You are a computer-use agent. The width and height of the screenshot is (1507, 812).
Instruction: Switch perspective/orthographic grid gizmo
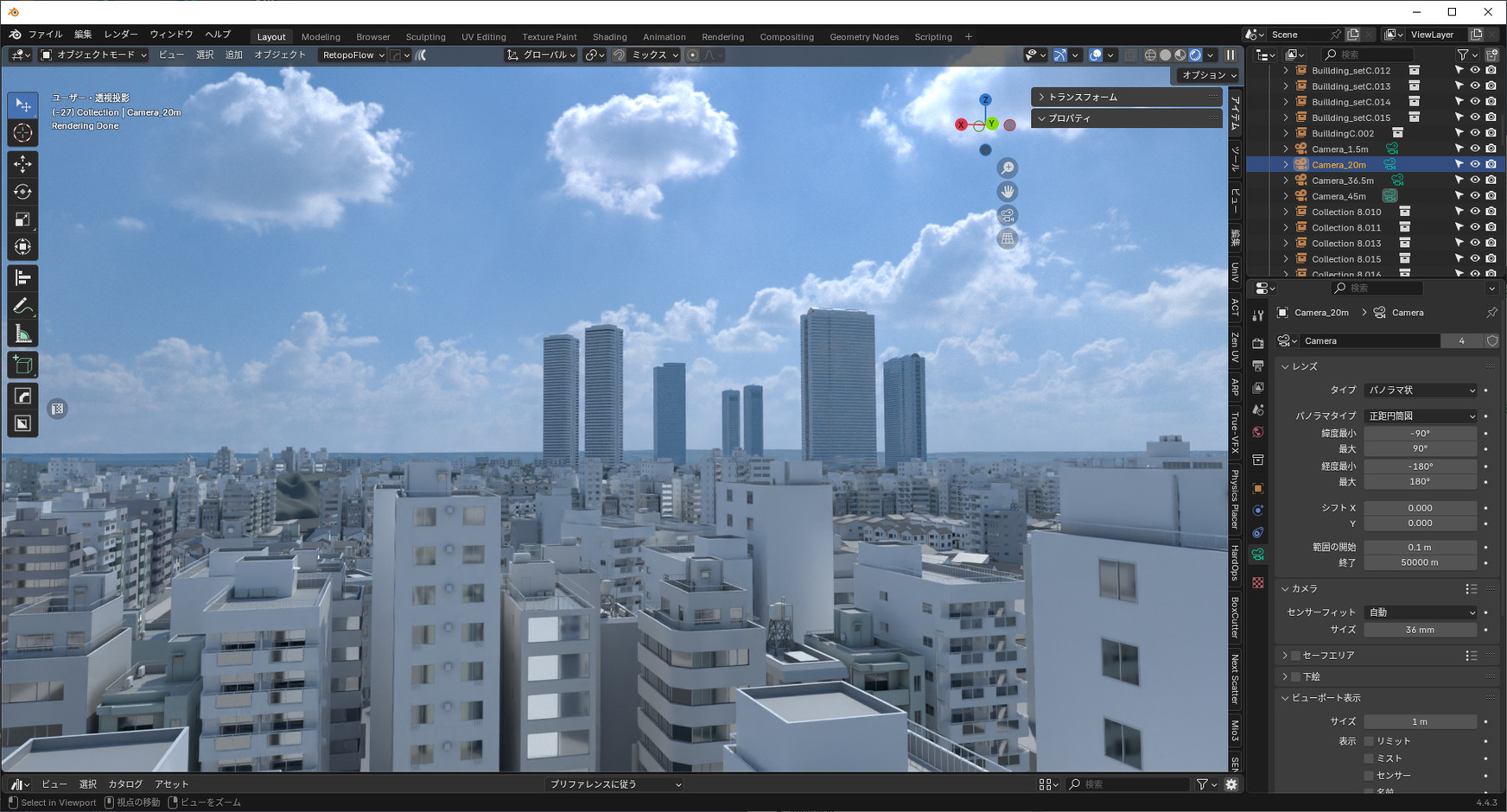1008,238
